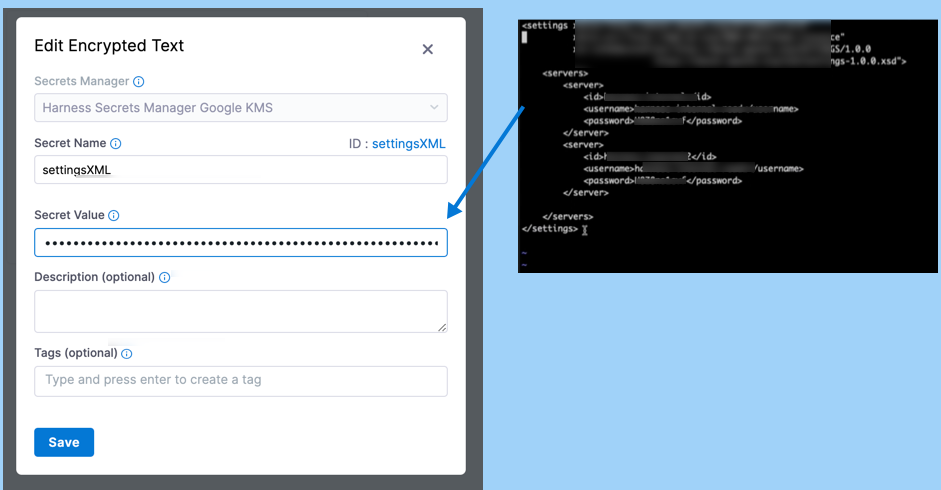Click the Edit Encrypted Text heading

coord(109,46)
